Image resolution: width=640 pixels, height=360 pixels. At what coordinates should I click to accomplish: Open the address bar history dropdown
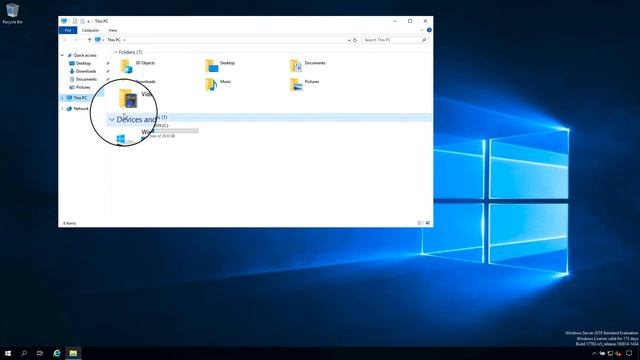349,40
